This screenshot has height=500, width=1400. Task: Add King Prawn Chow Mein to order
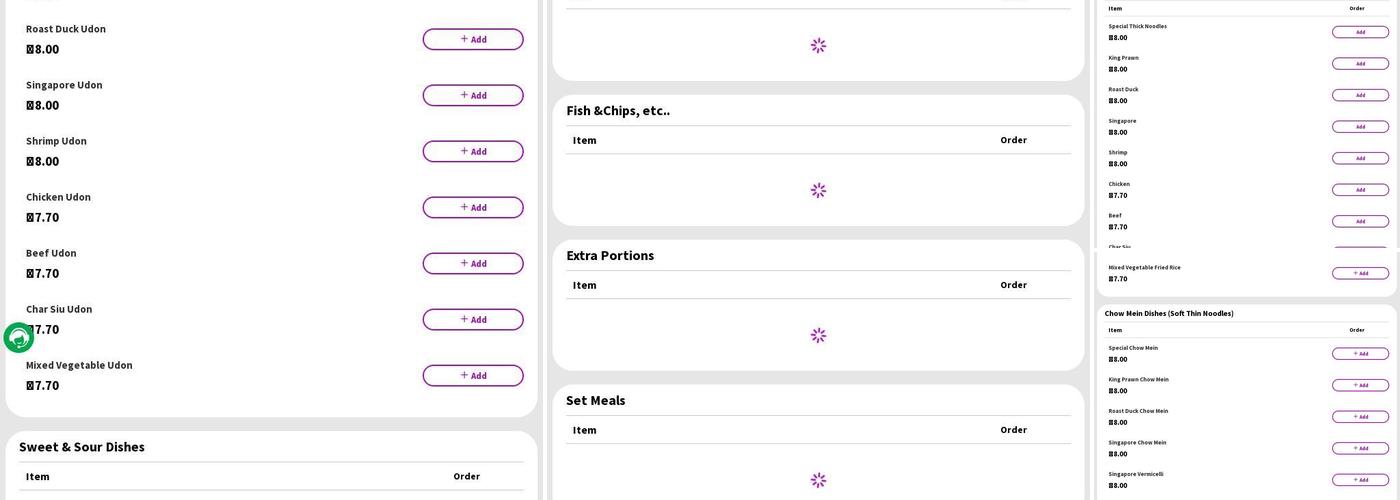point(1360,385)
